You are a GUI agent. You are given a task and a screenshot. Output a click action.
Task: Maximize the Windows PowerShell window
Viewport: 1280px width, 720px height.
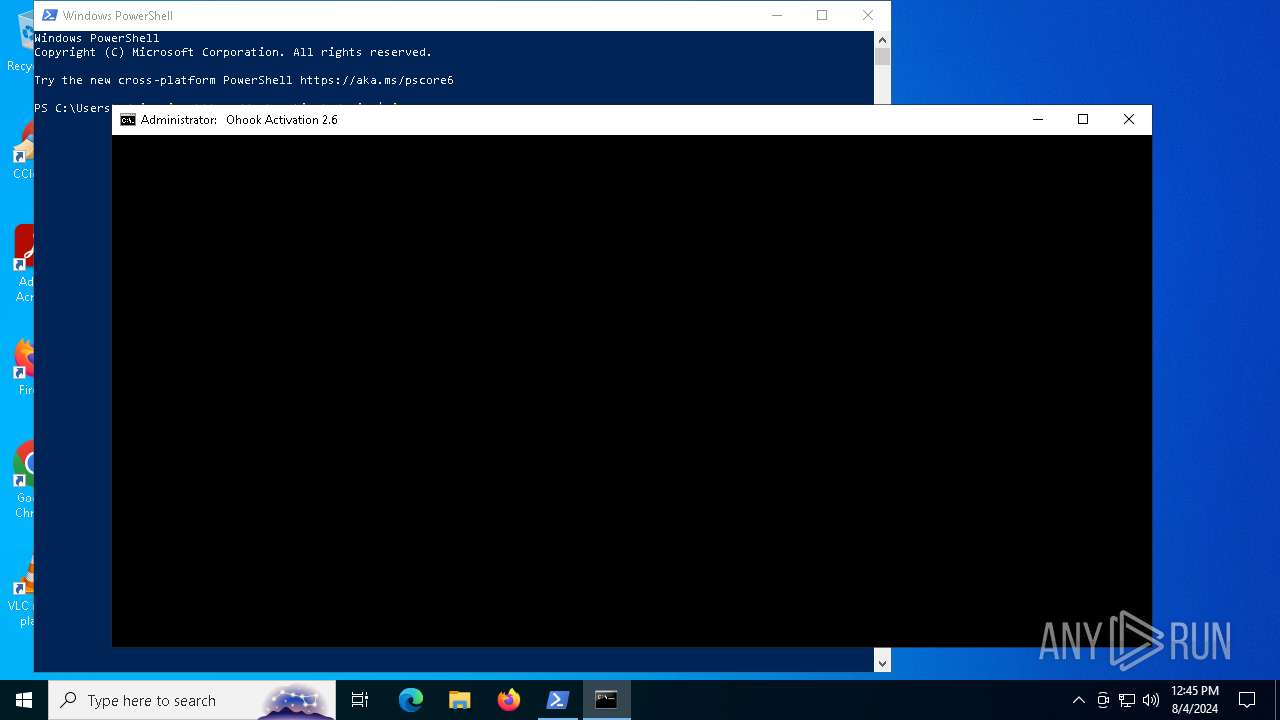pos(822,15)
